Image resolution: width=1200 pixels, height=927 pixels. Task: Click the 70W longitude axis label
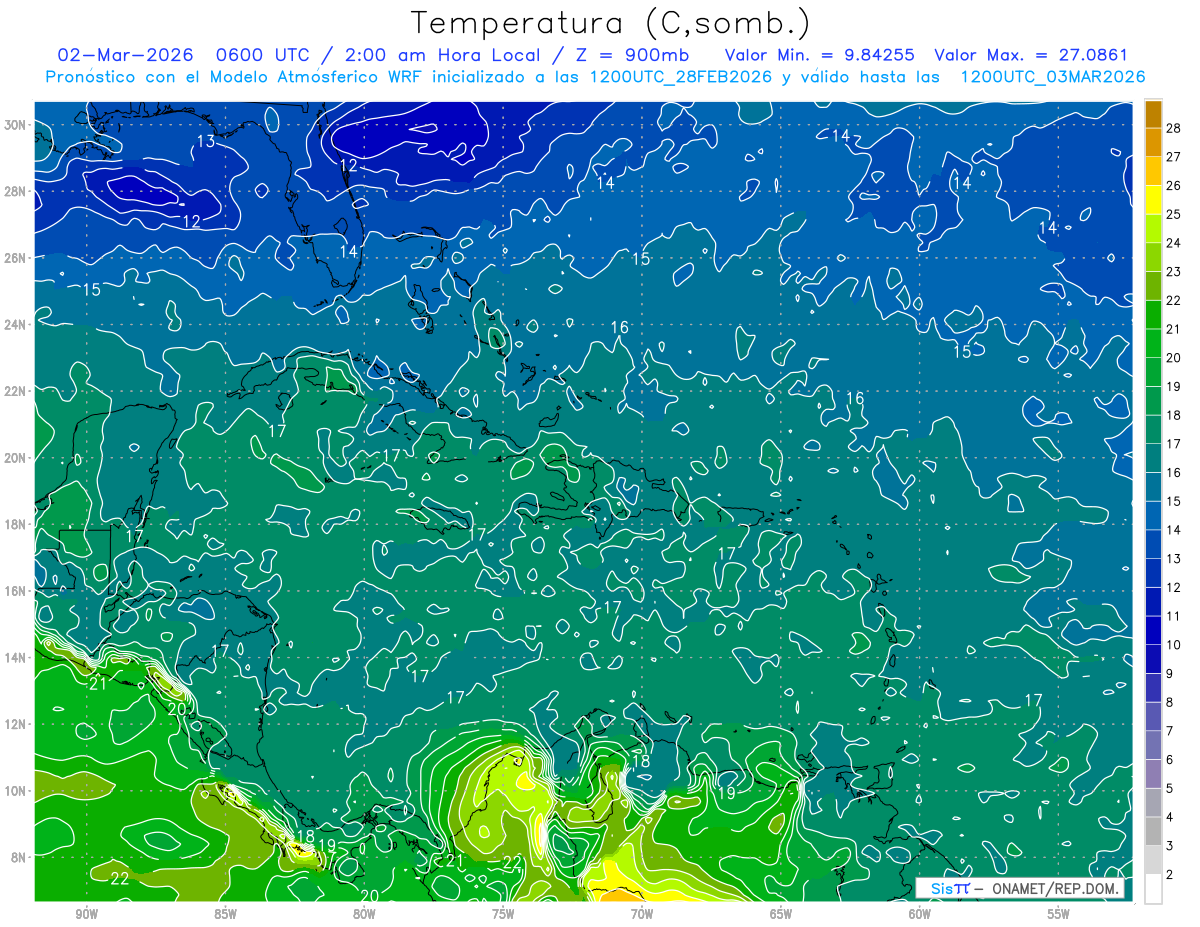tap(642, 914)
